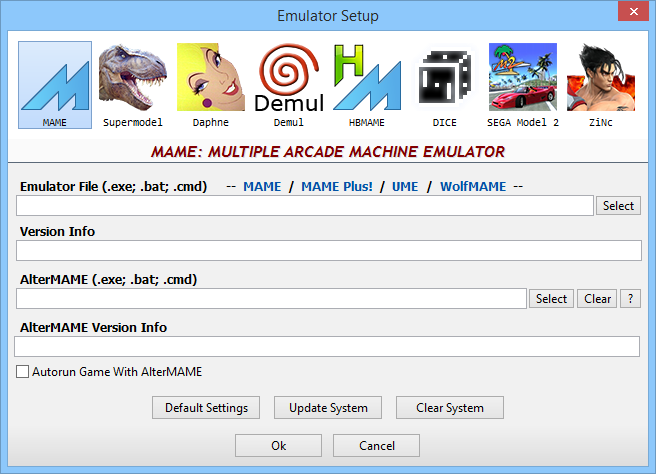Cancel the Emulator Setup dialog
The image size is (656, 474).
pos(377,446)
